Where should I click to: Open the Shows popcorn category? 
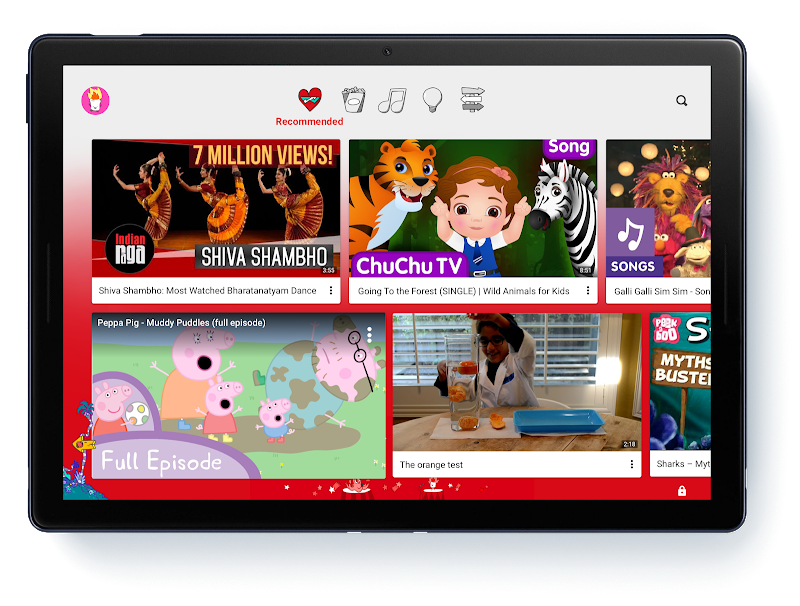[354, 99]
